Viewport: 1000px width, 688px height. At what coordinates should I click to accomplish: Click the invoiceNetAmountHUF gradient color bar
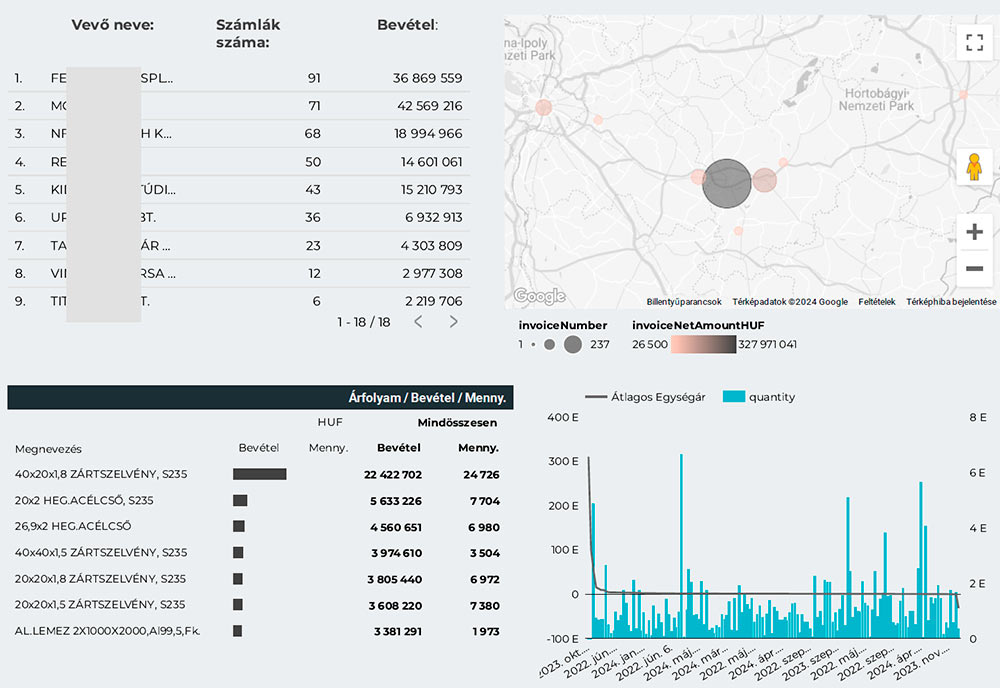click(x=704, y=345)
